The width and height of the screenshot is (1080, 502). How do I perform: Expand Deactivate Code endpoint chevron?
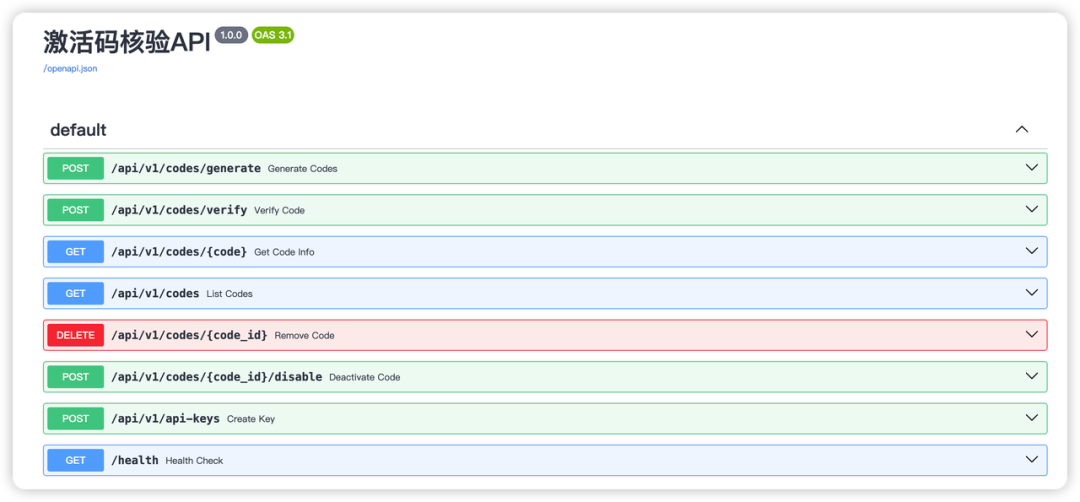click(1032, 376)
